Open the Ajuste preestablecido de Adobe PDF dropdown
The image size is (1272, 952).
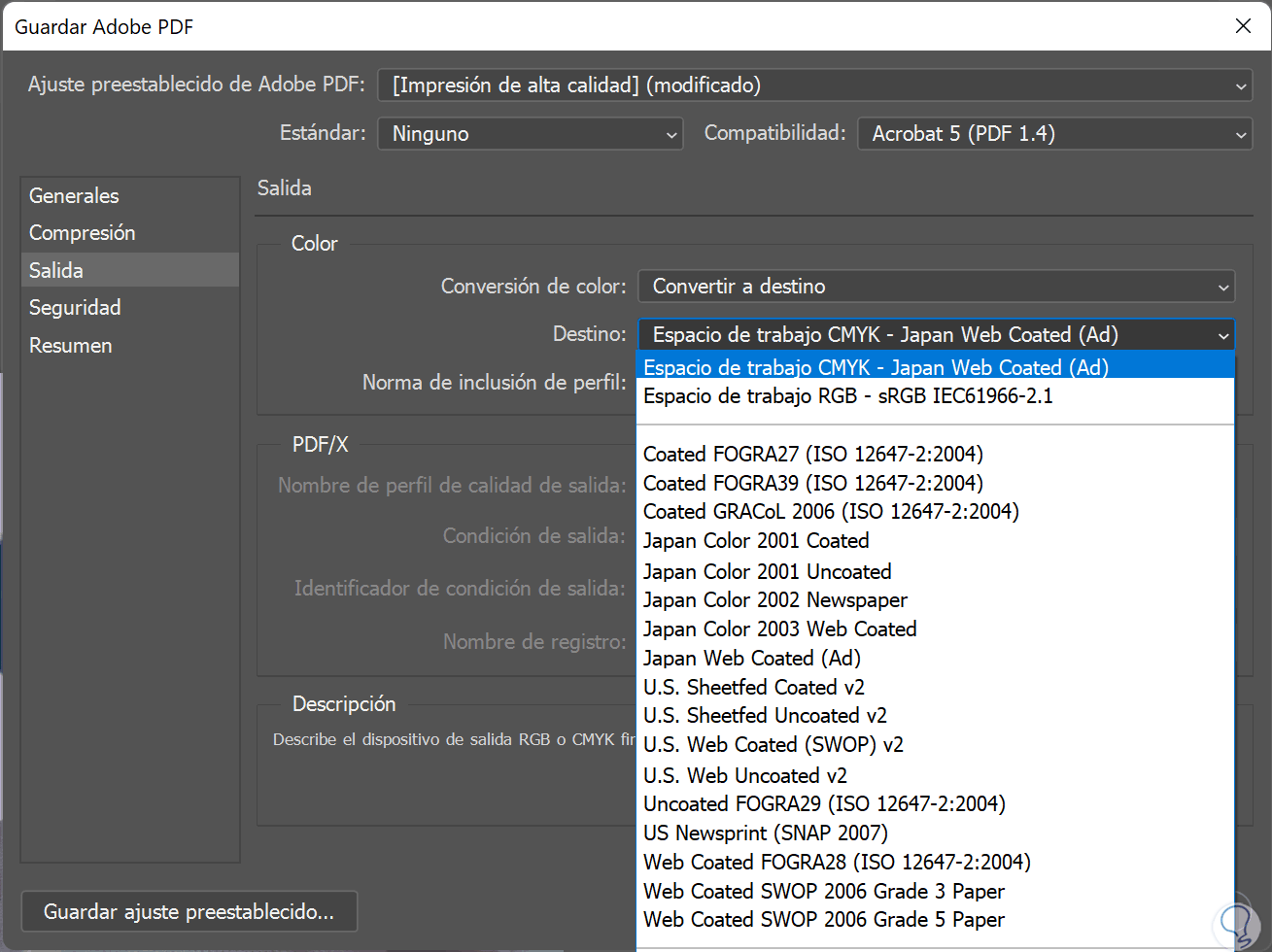pyautogui.click(x=814, y=85)
